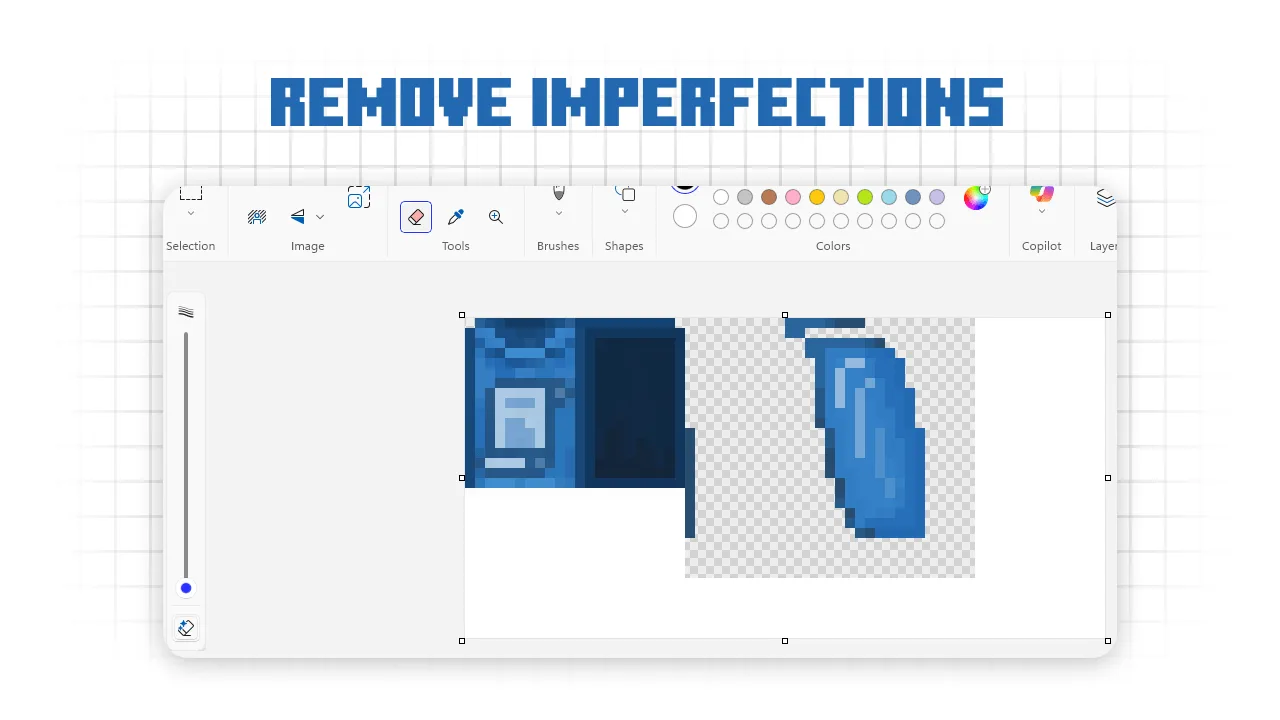The image size is (1280, 720).
Task: Pick a color with the Color picker tool
Action: tap(455, 217)
